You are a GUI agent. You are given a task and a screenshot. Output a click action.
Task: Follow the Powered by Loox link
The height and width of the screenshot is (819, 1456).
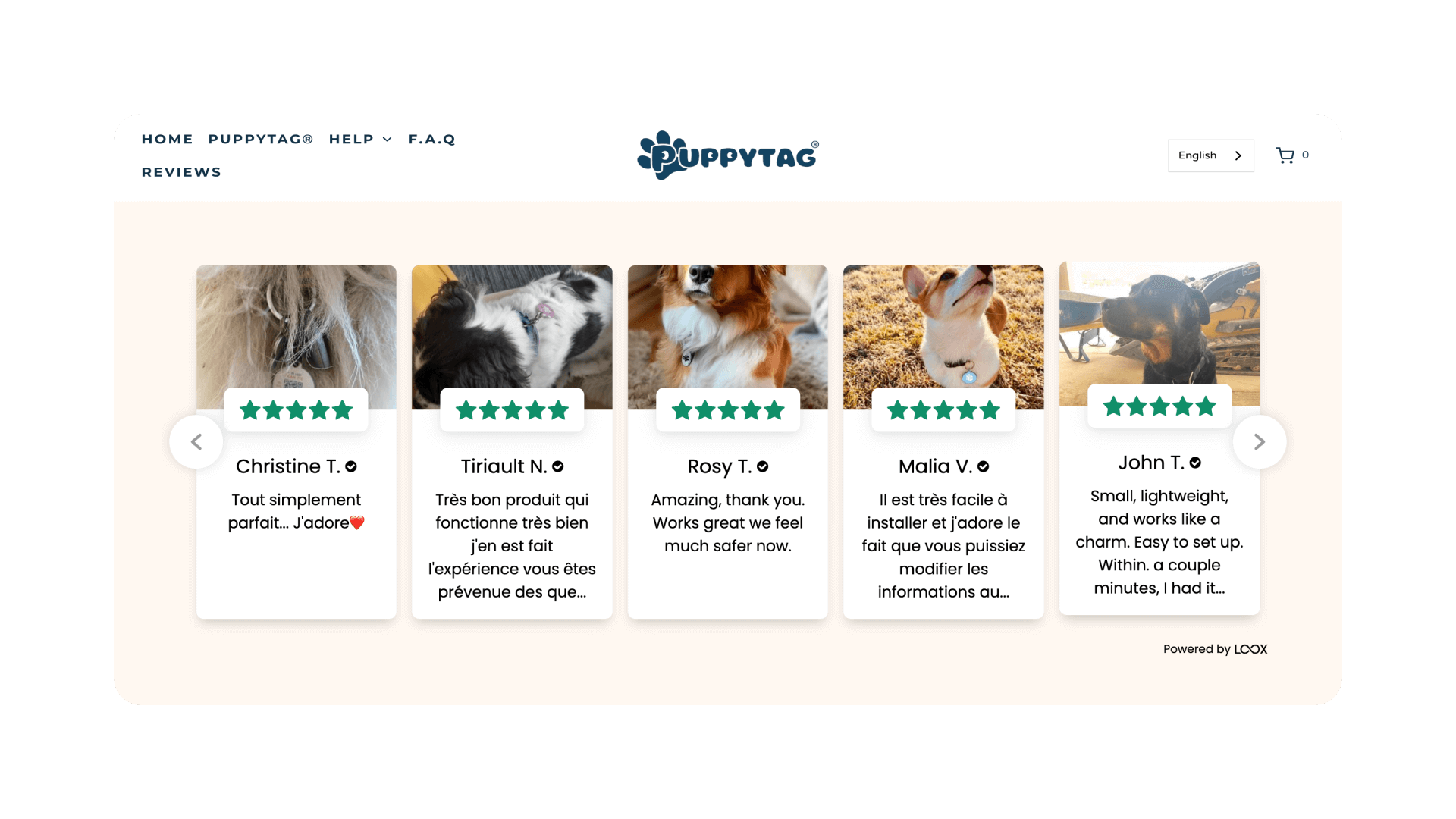tap(1215, 649)
